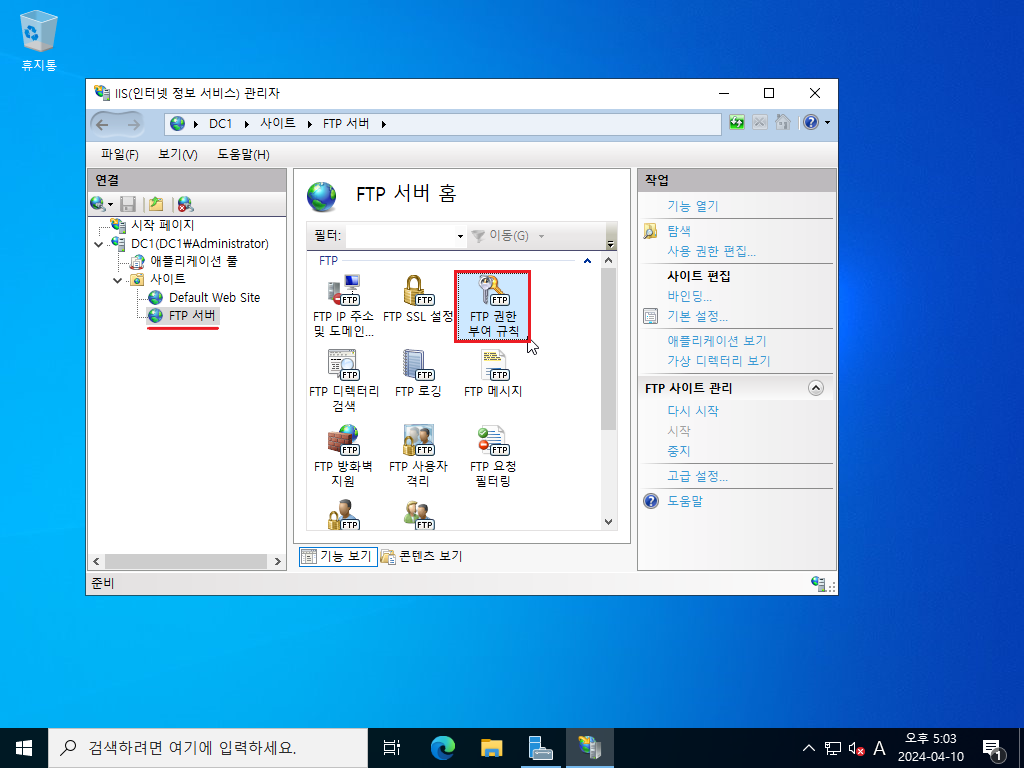
Task: Collapse the DC1 server tree node
Action: click(99, 244)
